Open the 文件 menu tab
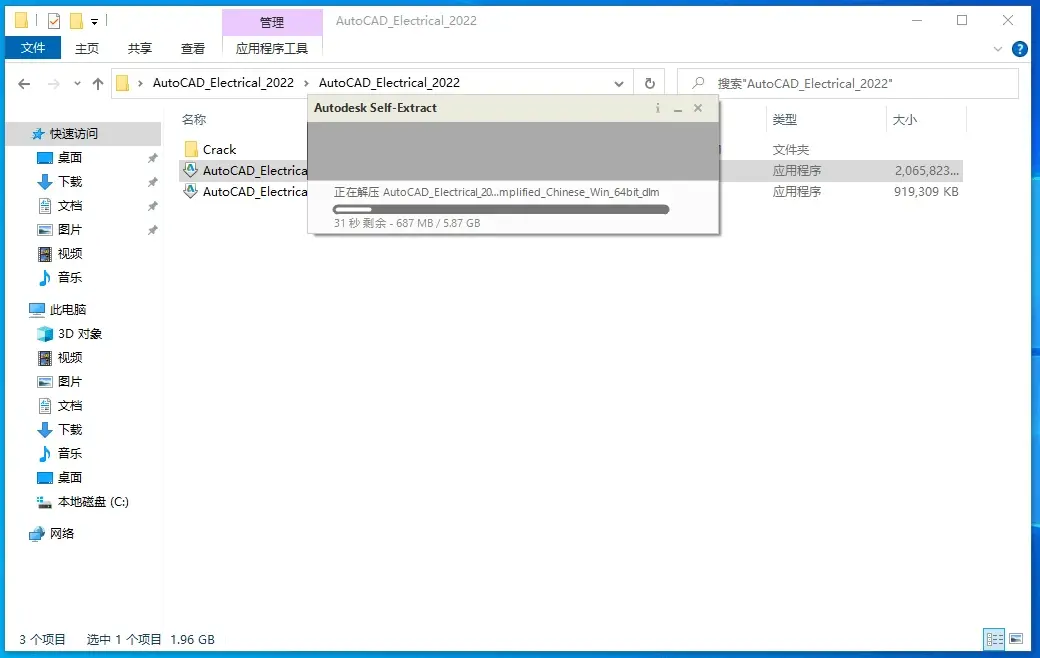The width and height of the screenshot is (1040, 658). [32, 48]
